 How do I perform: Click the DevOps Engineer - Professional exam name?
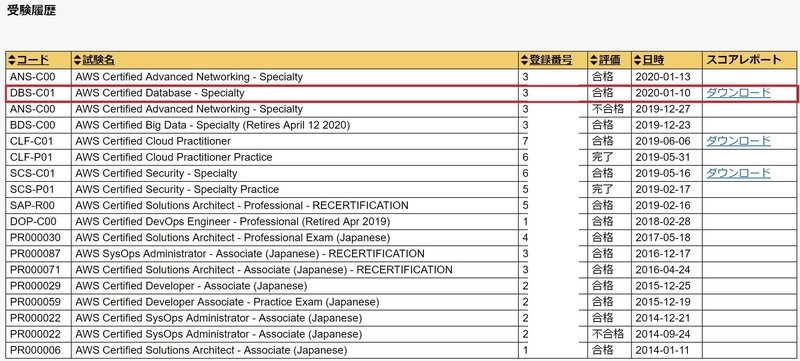[233, 221]
